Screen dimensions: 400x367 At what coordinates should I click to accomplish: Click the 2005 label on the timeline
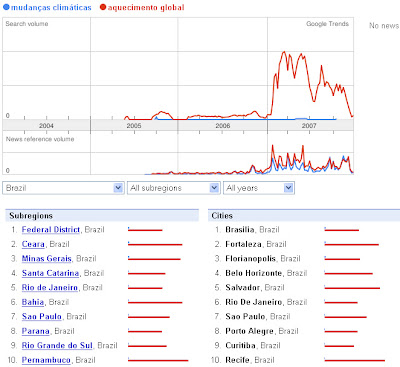point(134,126)
